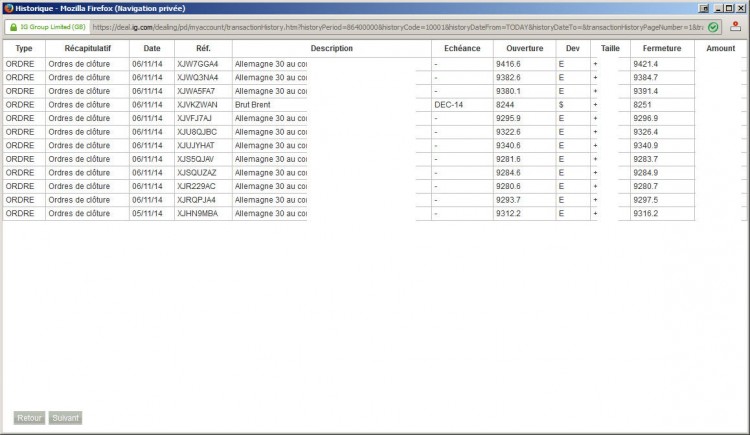Click the IG Group Limited (GB) identity label
Screen dimensions: 750x435
pyautogui.click(x=53, y=27)
